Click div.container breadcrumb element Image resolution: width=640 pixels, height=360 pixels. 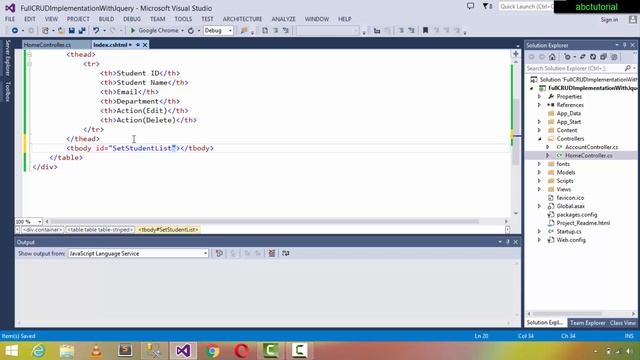click(x=42, y=230)
